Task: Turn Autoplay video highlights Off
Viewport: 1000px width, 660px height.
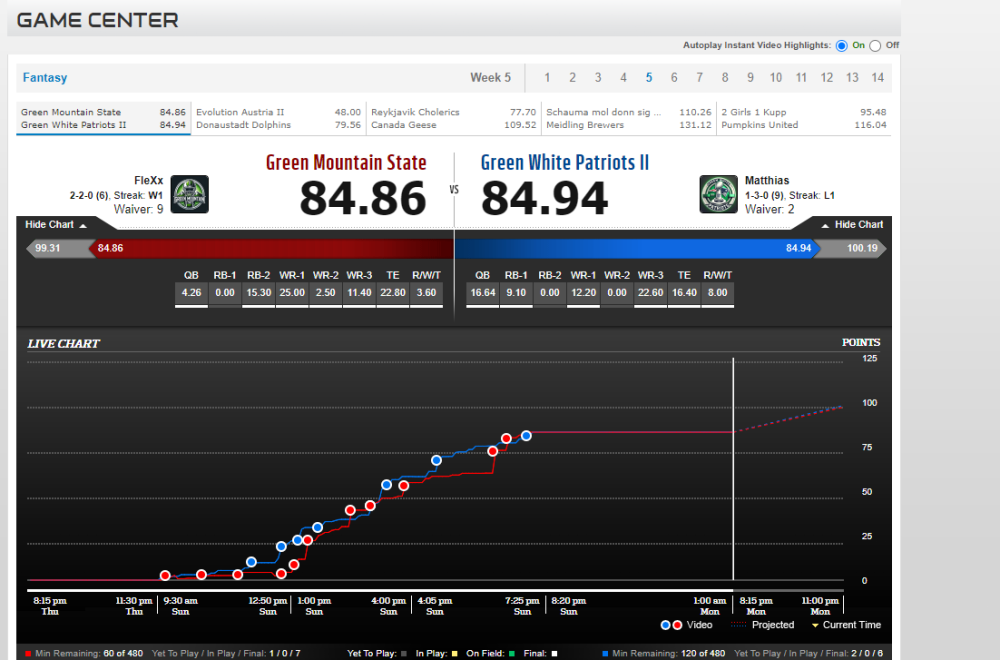Action: click(x=876, y=45)
